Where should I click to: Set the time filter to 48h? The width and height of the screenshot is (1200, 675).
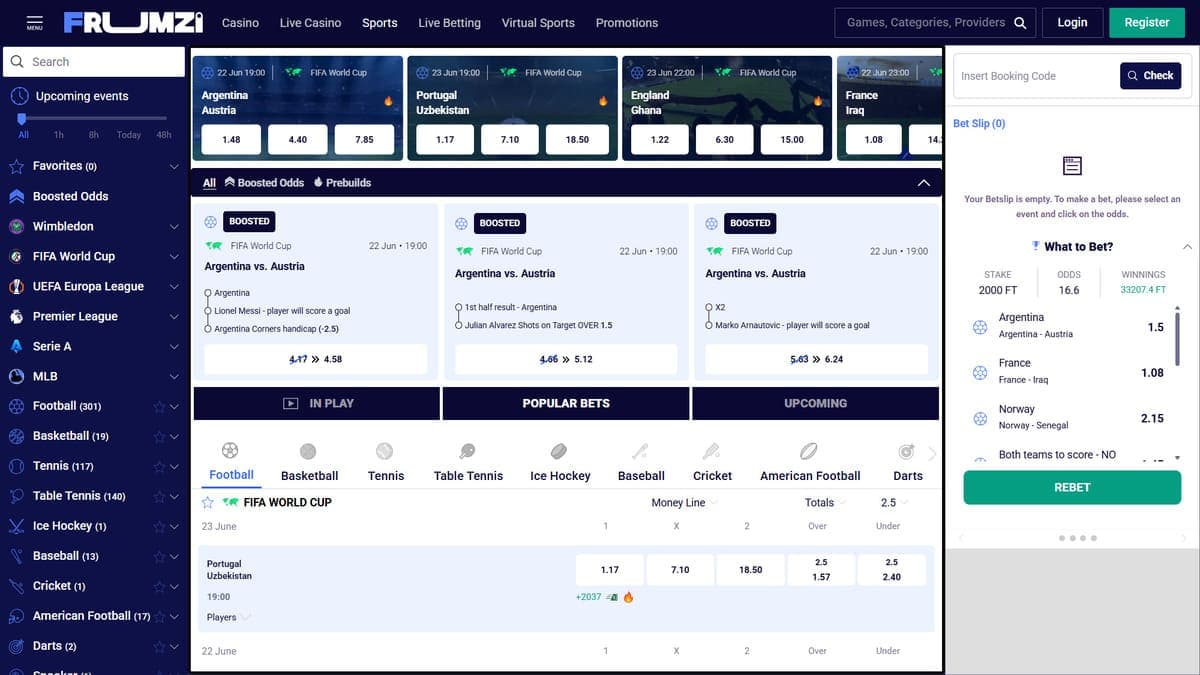[x=164, y=134]
